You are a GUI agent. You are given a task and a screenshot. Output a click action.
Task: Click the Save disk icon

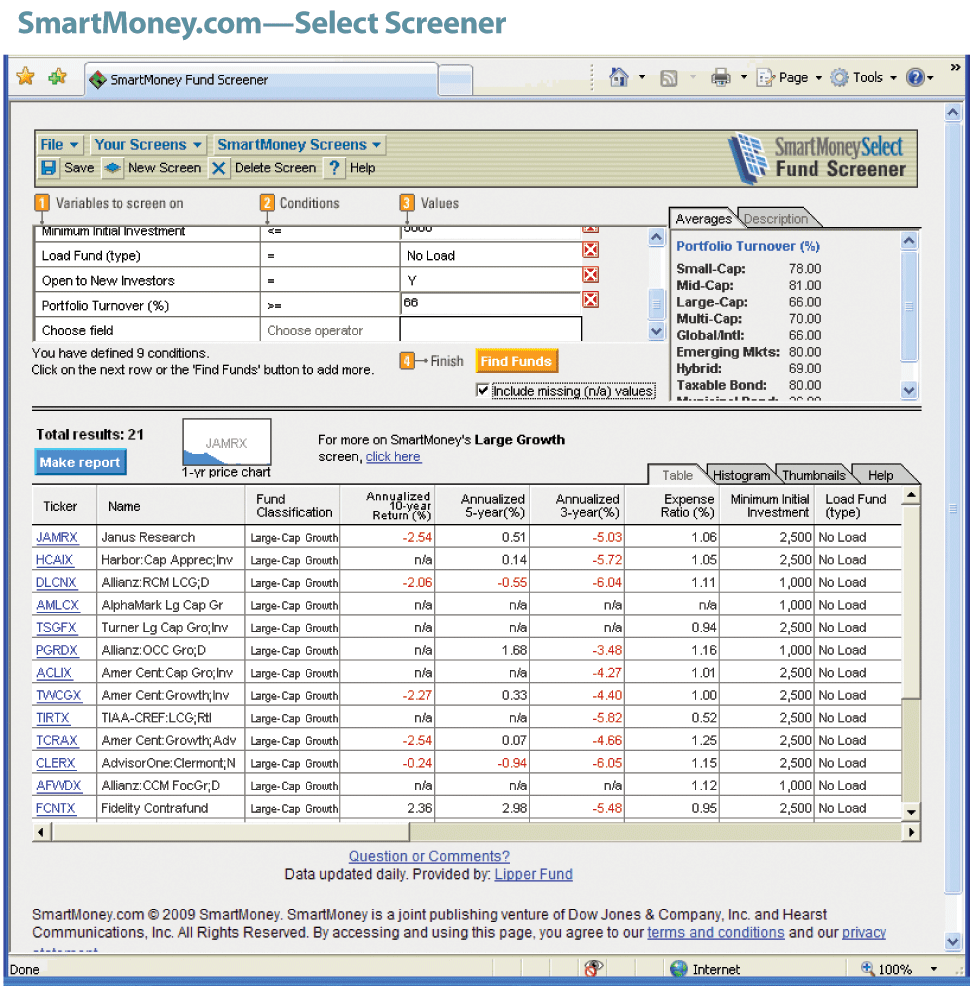pyautogui.click(x=49, y=168)
